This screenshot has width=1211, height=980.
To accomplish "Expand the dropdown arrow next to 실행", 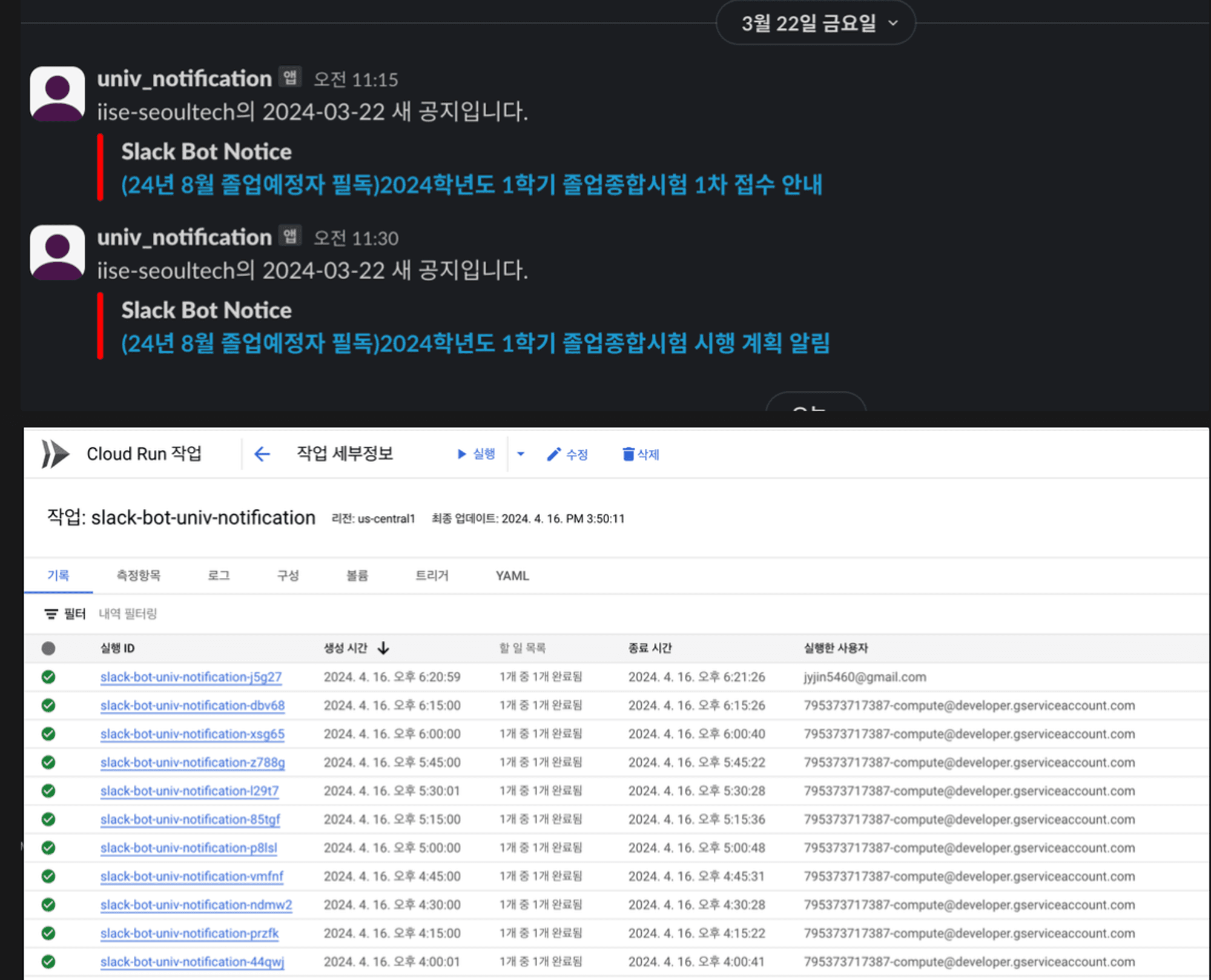I will click(x=521, y=454).
